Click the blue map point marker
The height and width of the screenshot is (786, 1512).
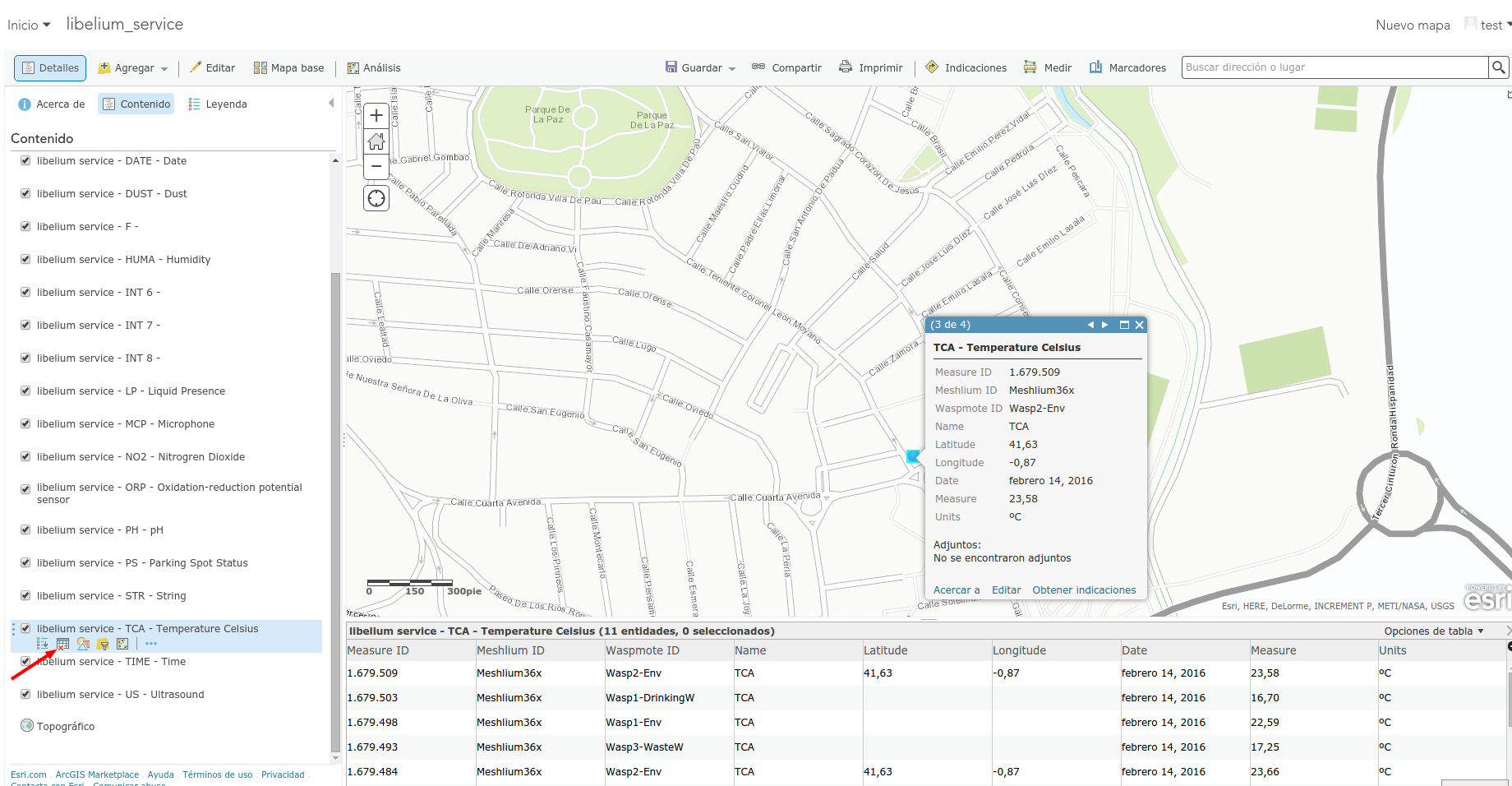click(x=913, y=455)
